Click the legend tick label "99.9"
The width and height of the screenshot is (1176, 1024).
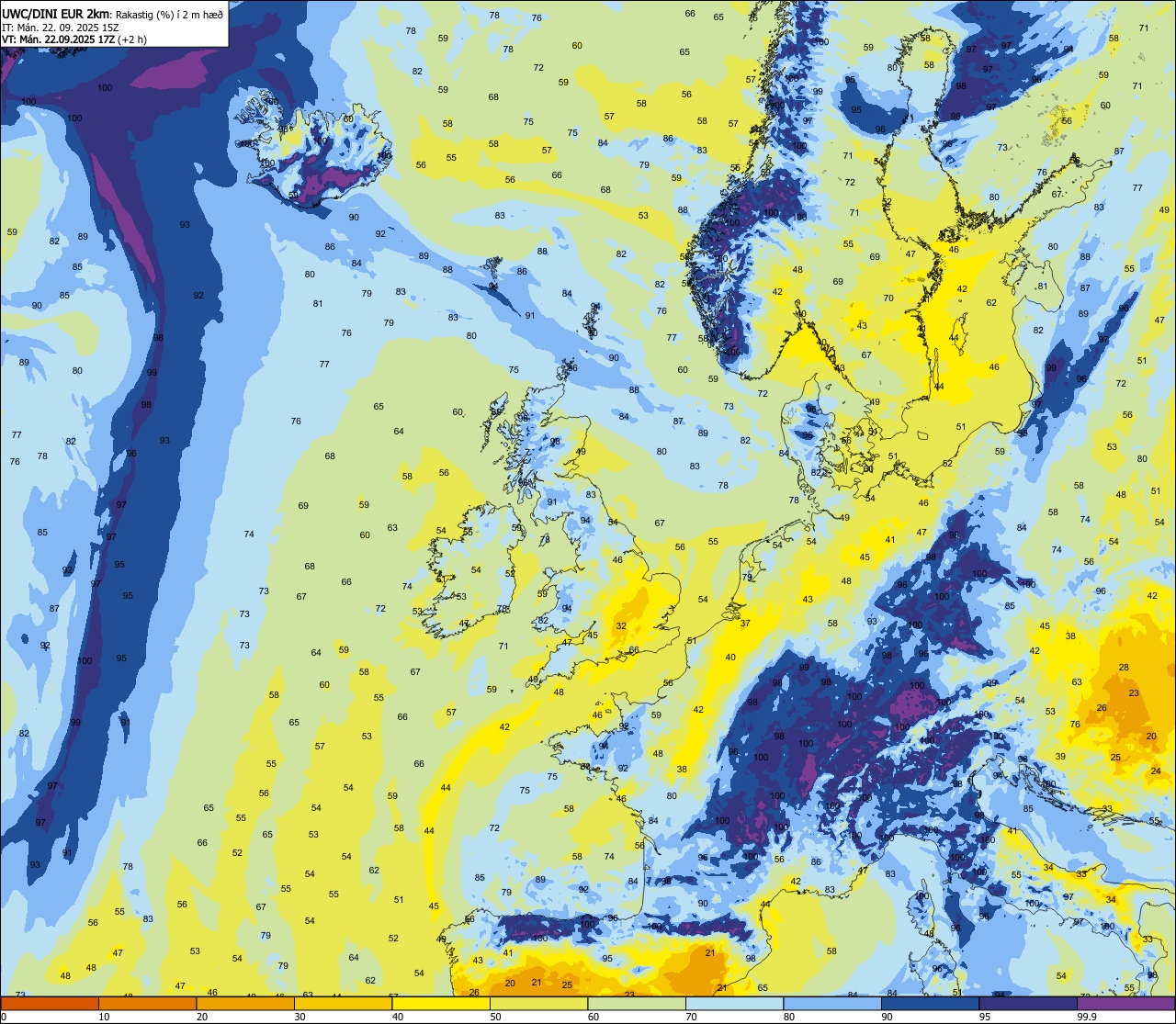[x=1087, y=1017]
